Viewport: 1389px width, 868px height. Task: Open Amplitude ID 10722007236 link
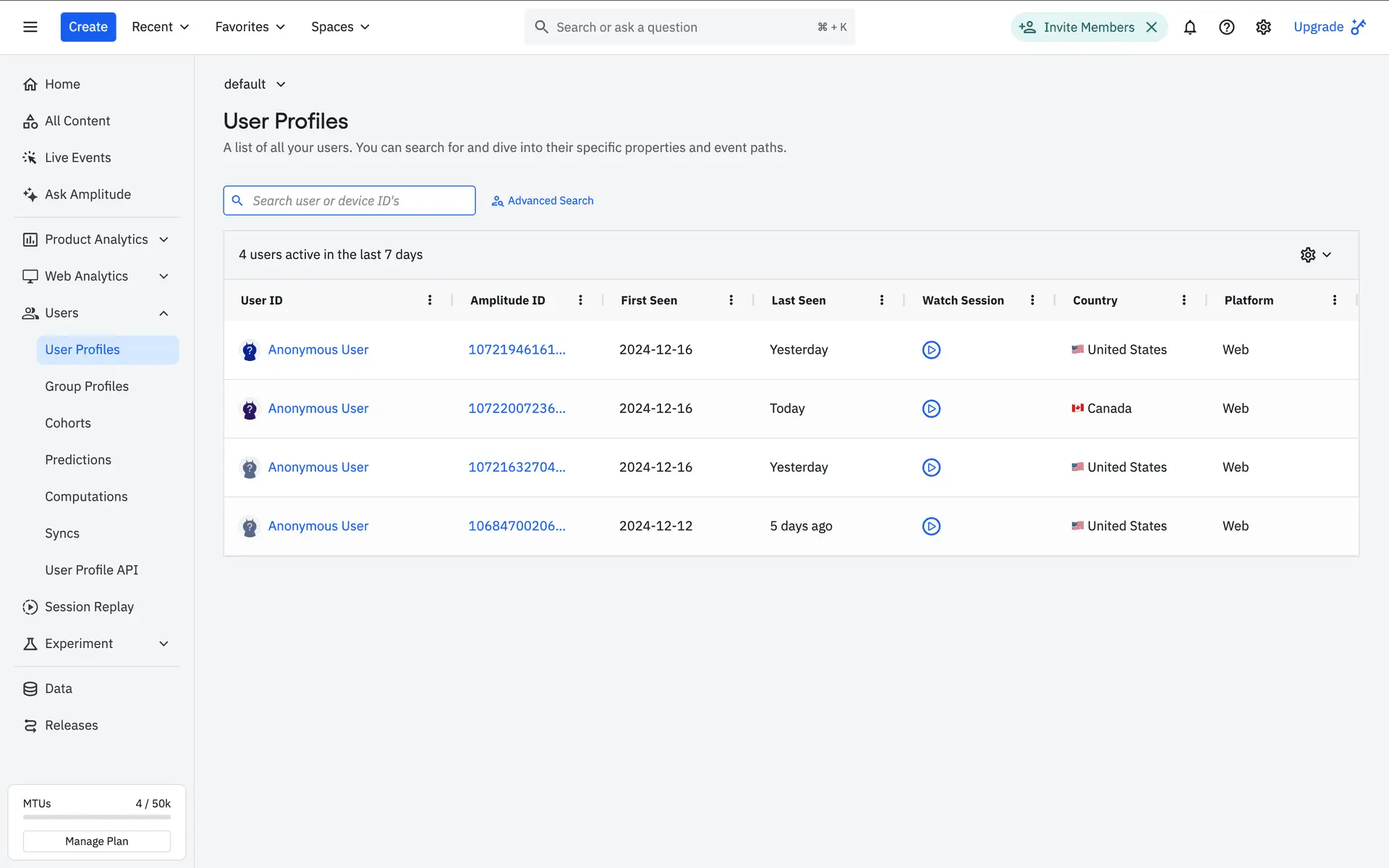[x=517, y=409]
